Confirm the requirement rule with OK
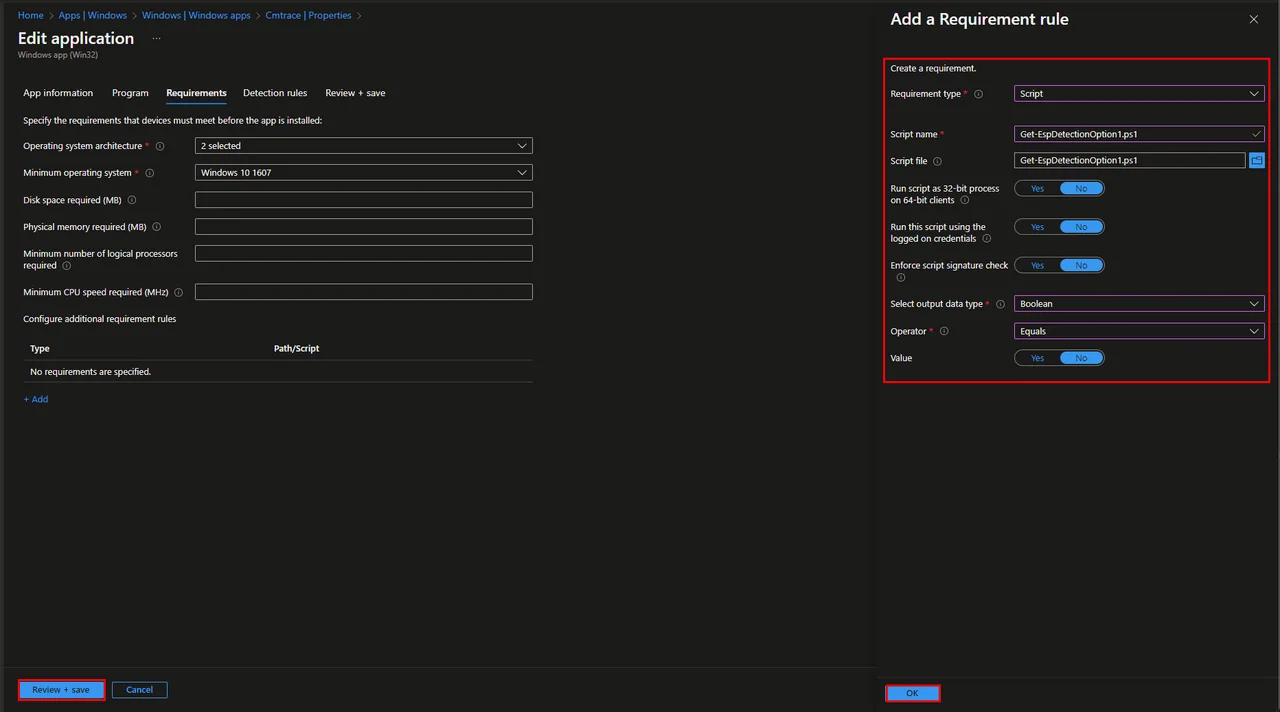The width and height of the screenshot is (1280, 712). click(912, 693)
